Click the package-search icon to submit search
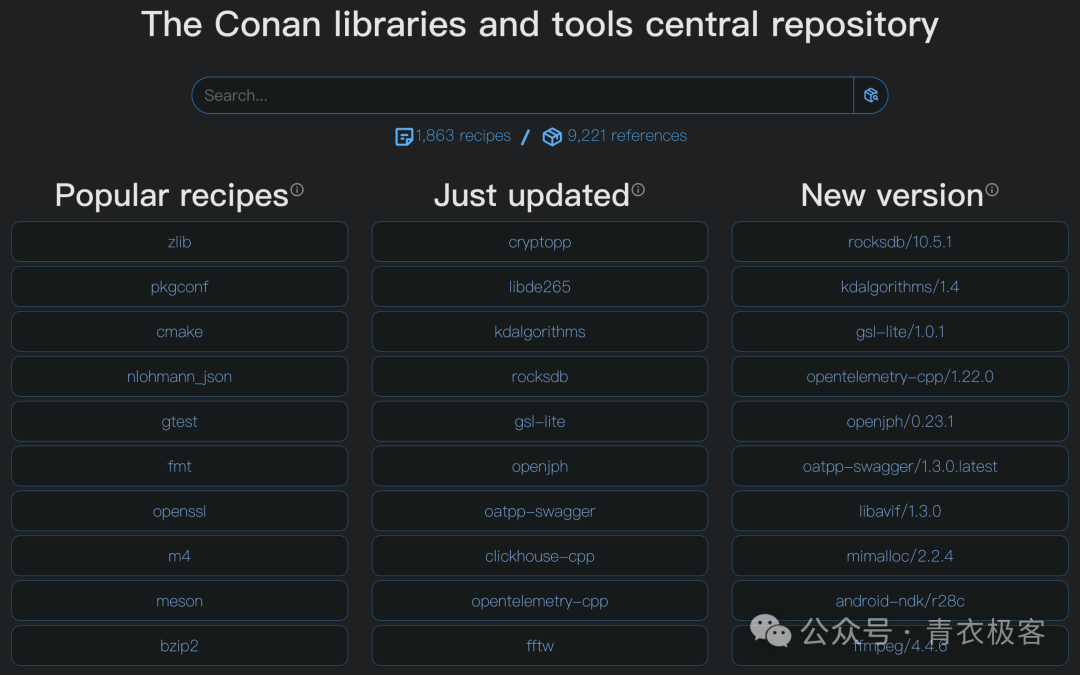Viewport: 1080px width, 675px height. coord(870,94)
